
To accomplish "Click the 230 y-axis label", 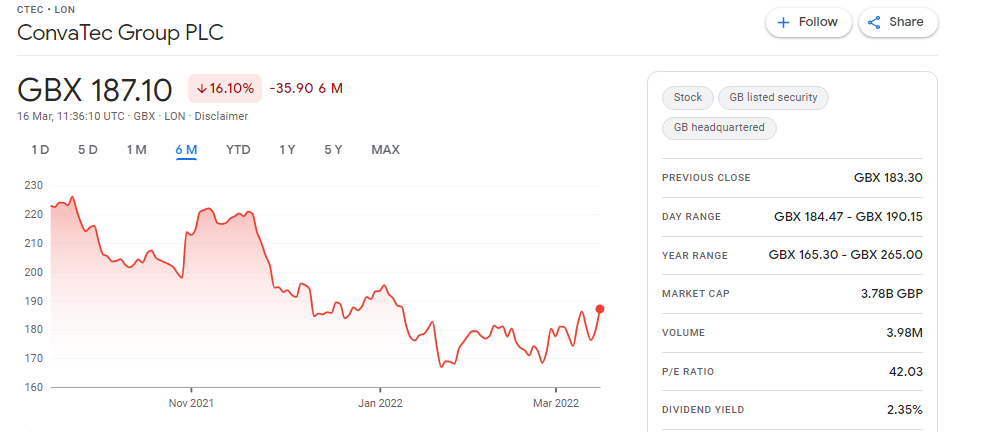I will (x=34, y=185).
